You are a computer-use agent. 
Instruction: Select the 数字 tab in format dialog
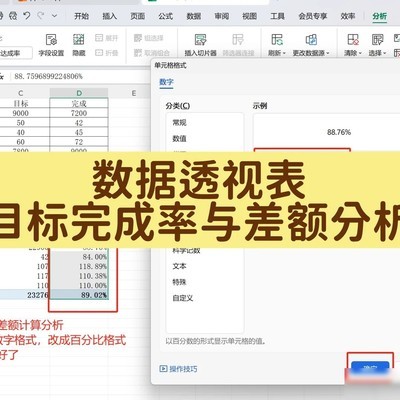pyautogui.click(x=166, y=82)
